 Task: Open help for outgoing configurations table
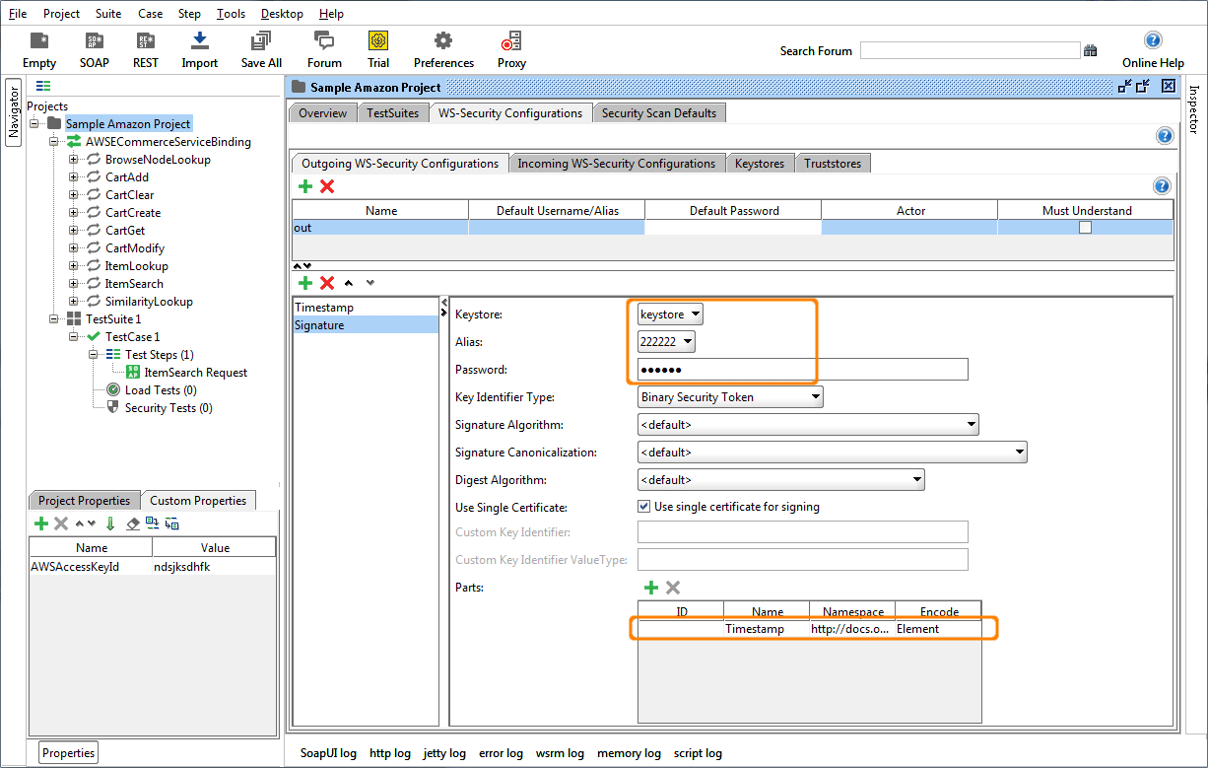pyautogui.click(x=1161, y=186)
